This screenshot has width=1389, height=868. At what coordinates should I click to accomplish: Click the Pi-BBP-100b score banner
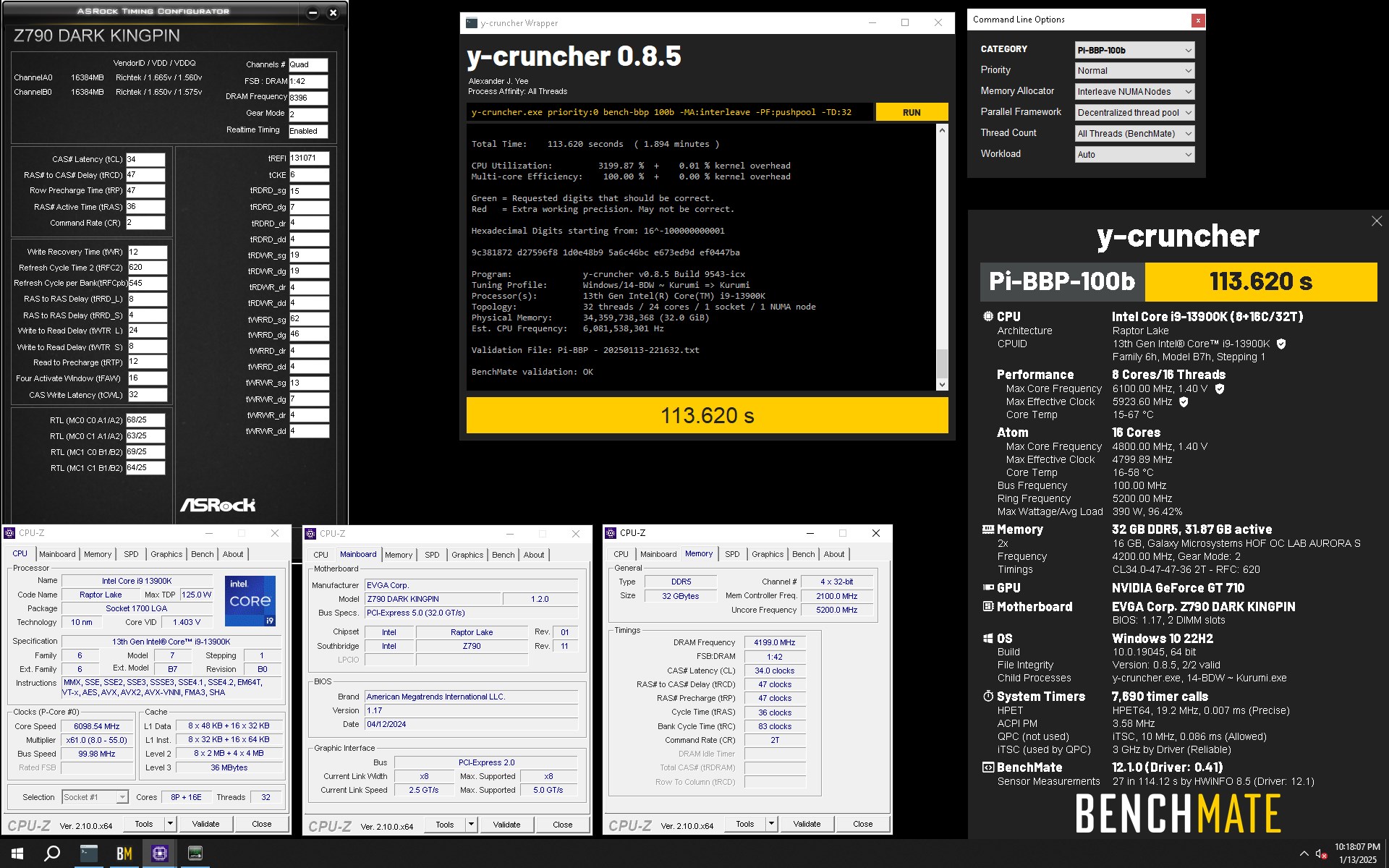(x=1178, y=281)
